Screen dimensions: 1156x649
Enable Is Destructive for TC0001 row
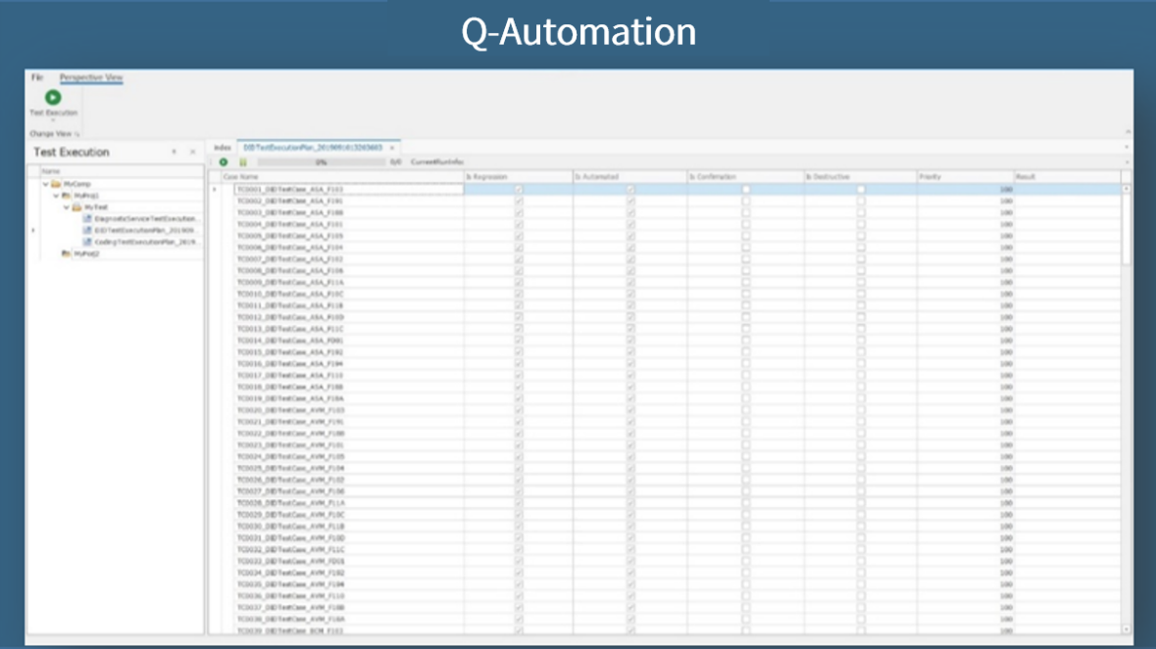point(860,190)
